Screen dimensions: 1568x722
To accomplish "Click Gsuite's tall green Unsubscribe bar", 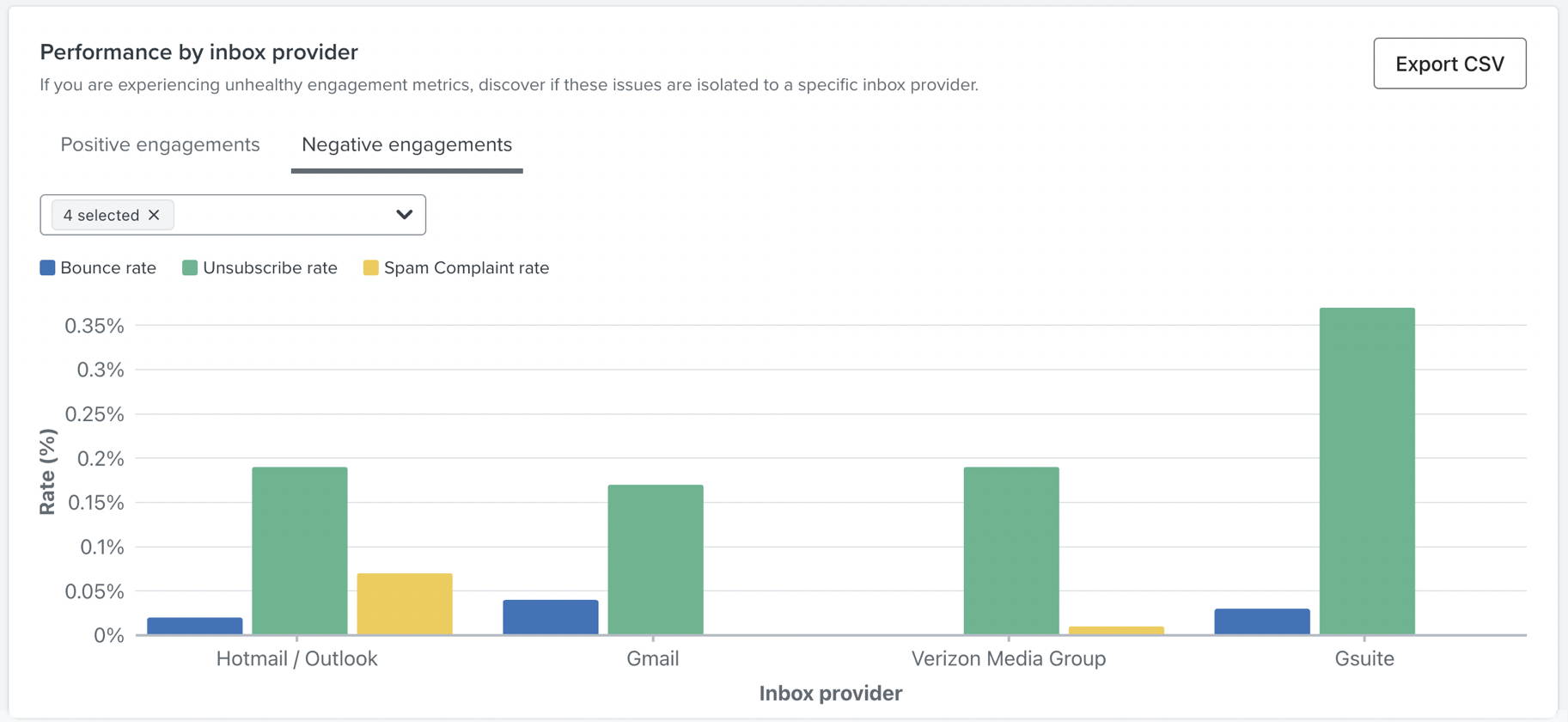I will [1366, 473].
